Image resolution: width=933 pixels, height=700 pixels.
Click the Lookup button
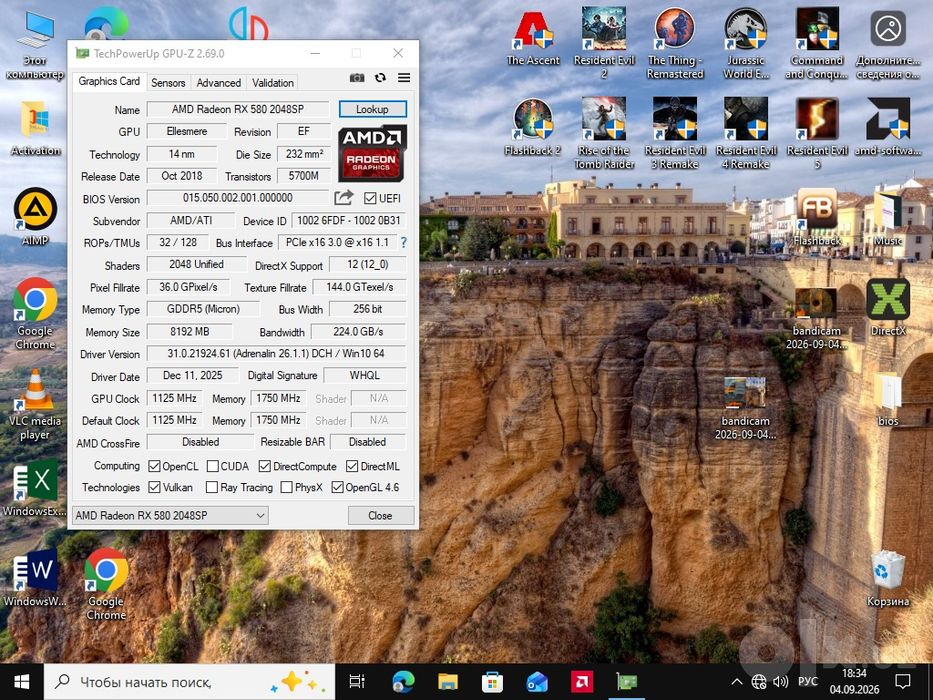point(372,110)
